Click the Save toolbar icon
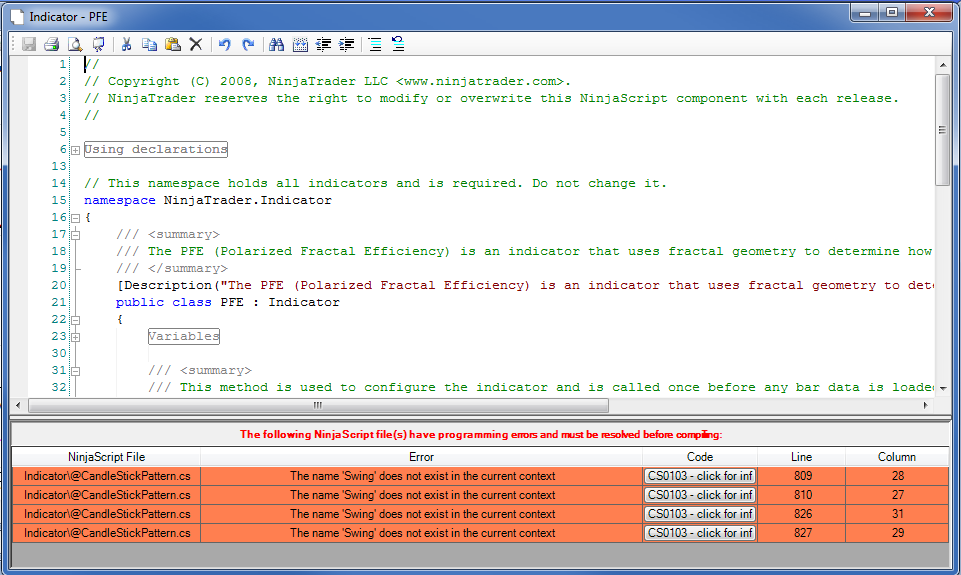 click(x=29, y=44)
